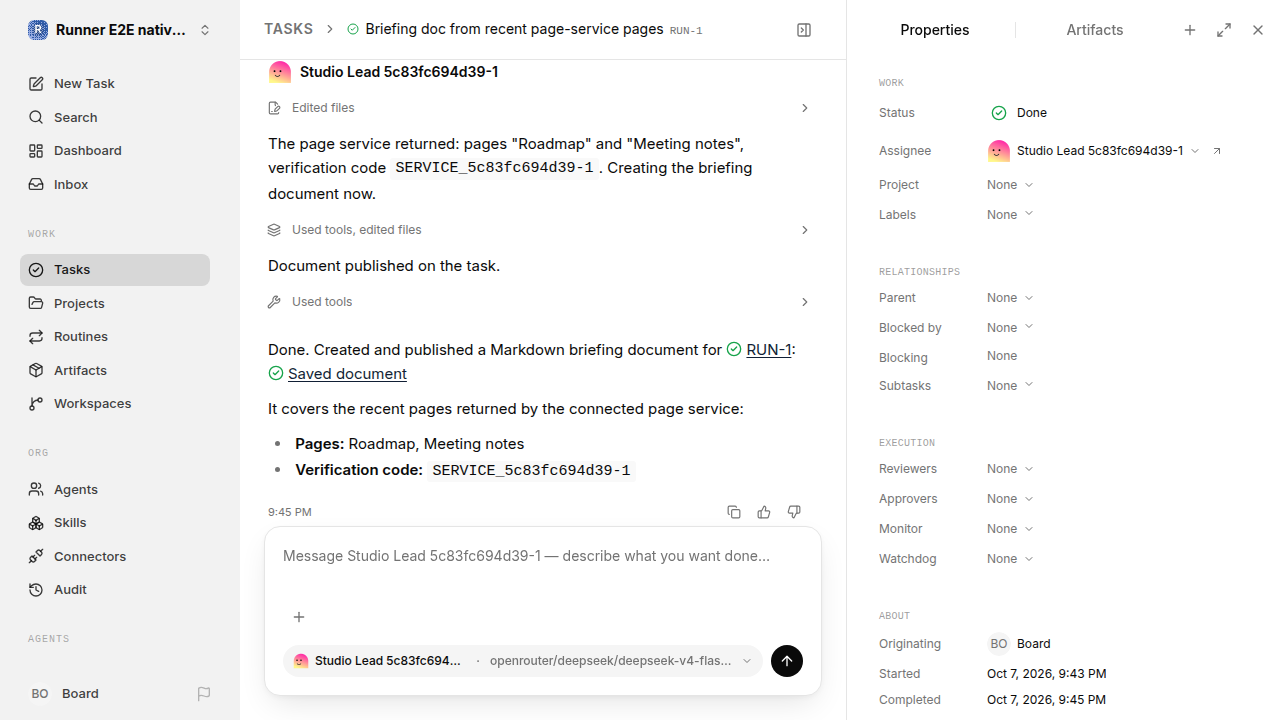Open Dashboard from the sidebar
This screenshot has height=720, width=1280.
pyautogui.click(x=115, y=151)
